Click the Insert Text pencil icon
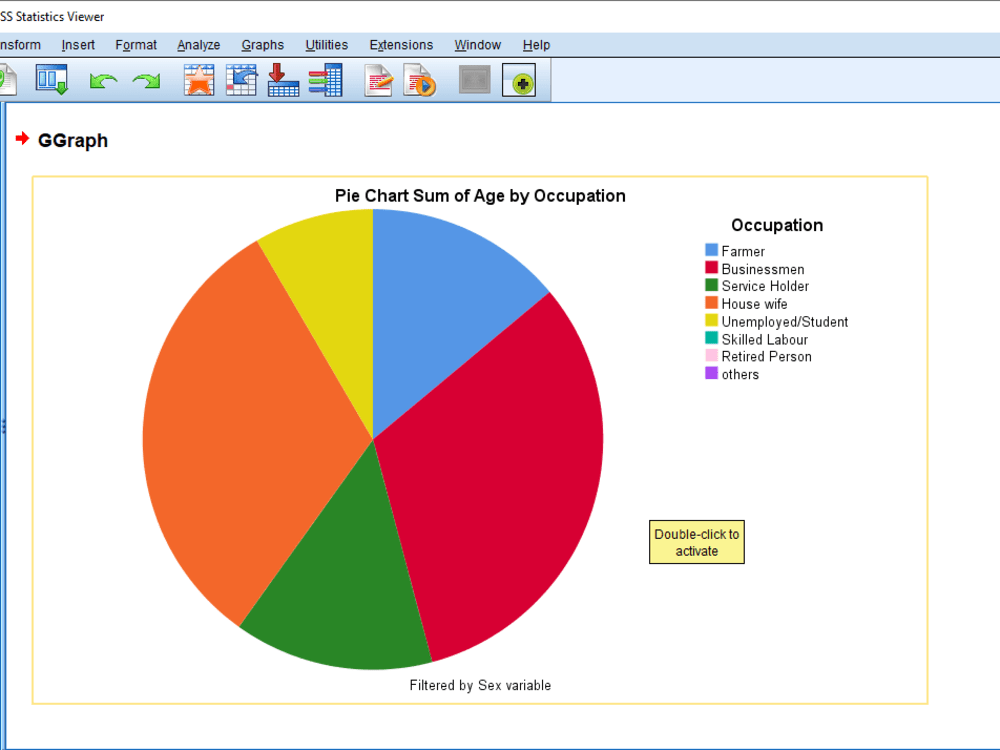 tap(377, 81)
